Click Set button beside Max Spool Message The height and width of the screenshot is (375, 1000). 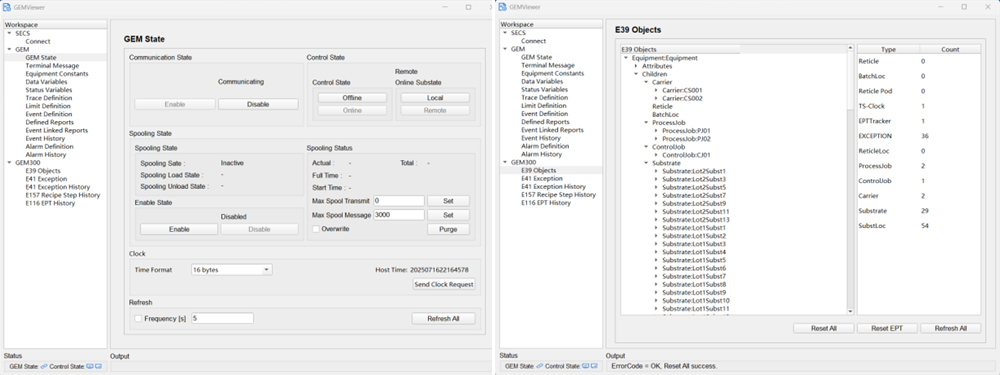click(x=448, y=215)
